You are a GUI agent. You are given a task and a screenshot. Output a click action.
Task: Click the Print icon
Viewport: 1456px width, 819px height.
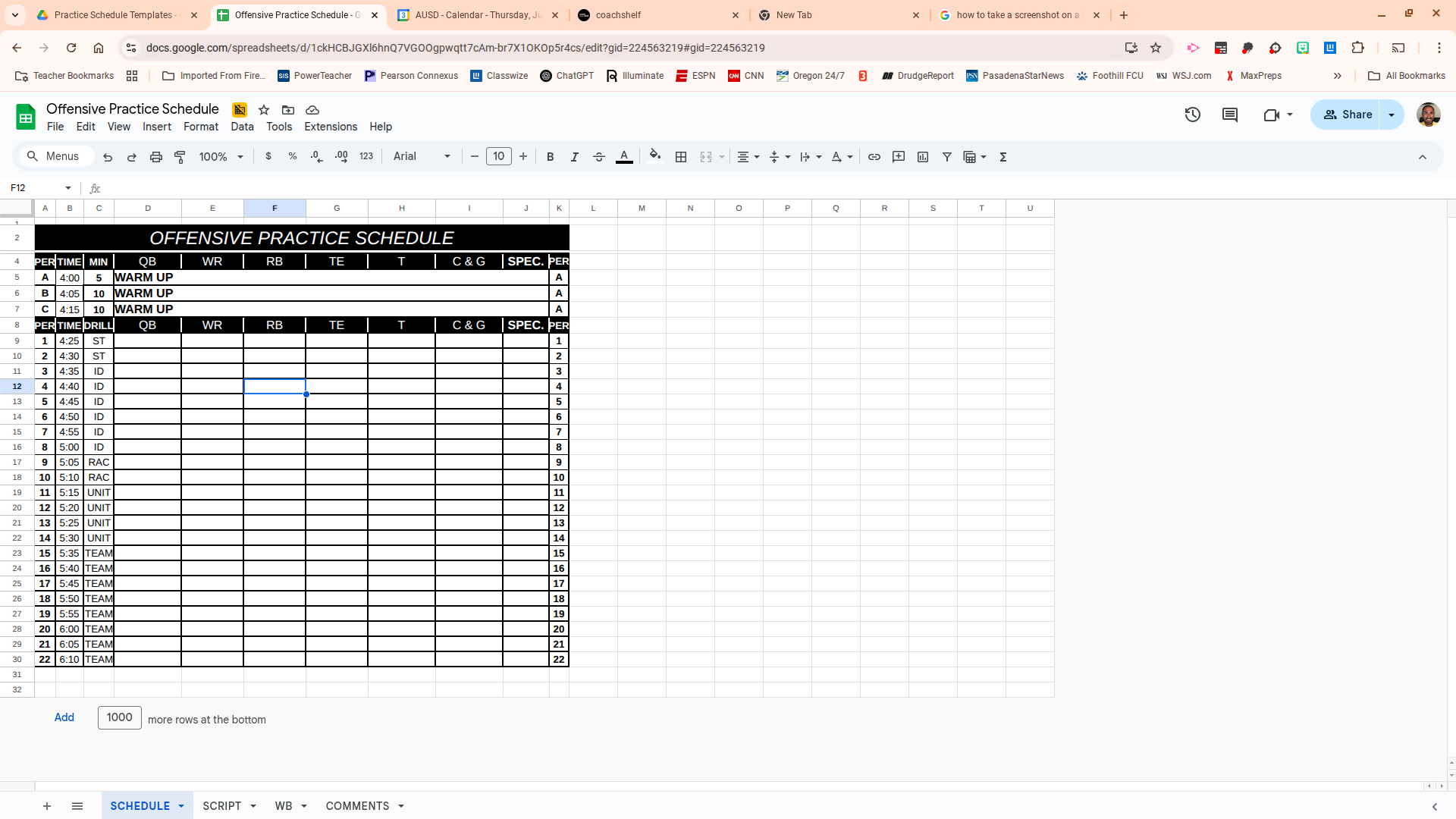click(156, 157)
